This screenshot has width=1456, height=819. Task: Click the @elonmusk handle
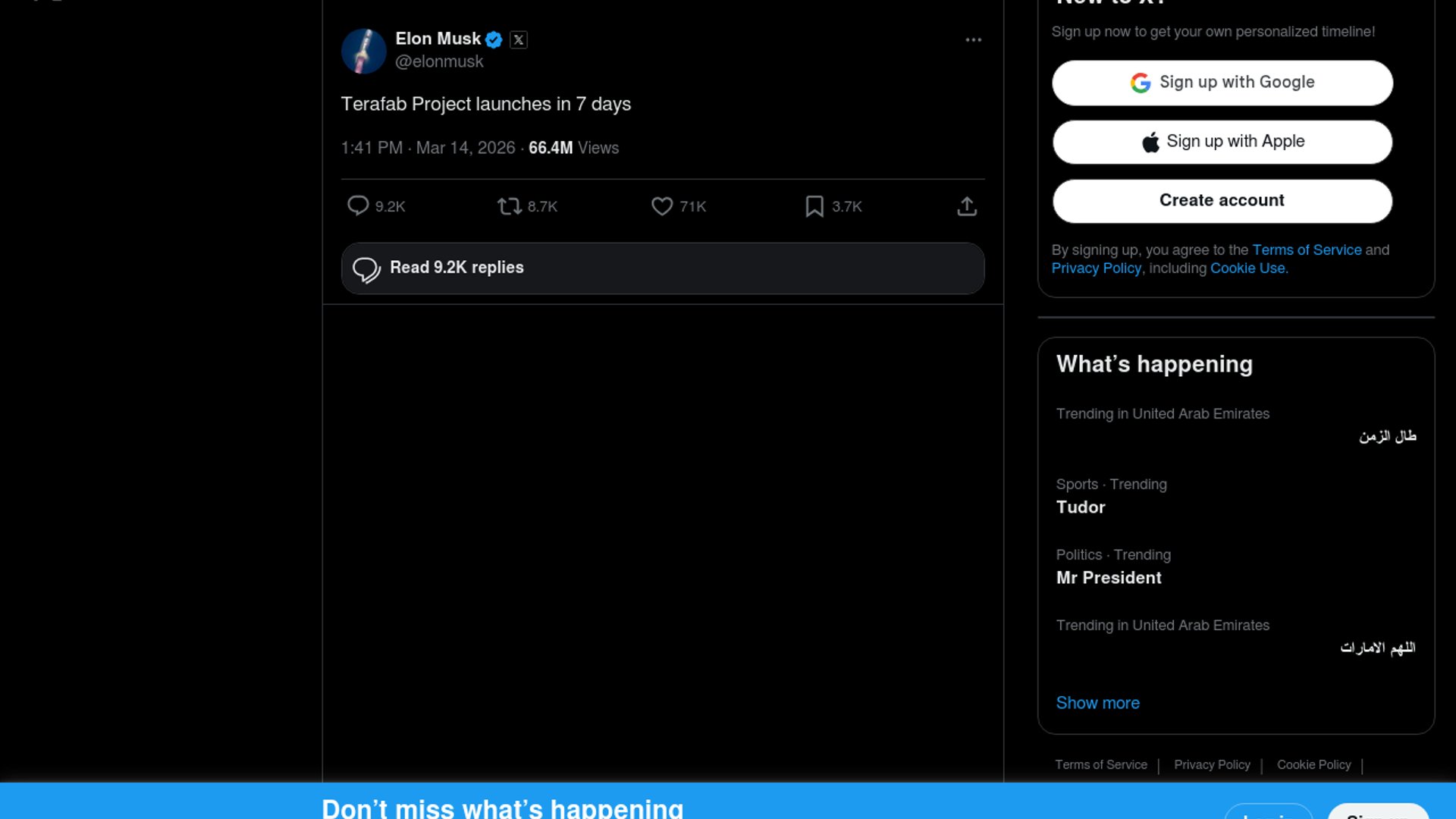click(439, 62)
